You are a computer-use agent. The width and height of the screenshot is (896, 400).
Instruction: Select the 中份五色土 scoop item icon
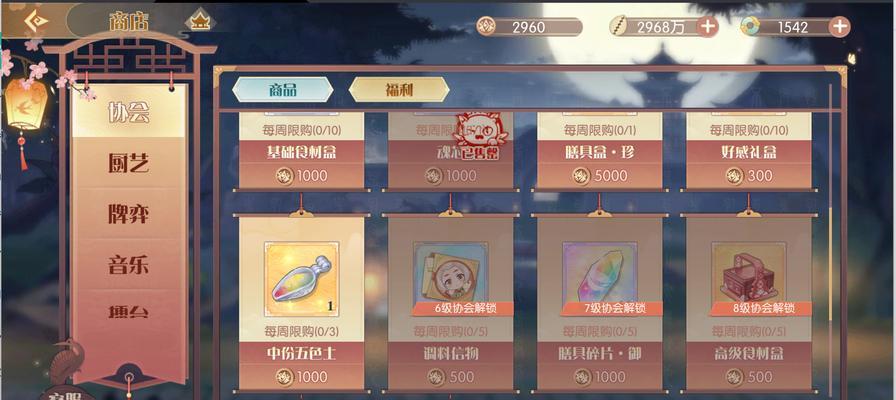pos(302,279)
